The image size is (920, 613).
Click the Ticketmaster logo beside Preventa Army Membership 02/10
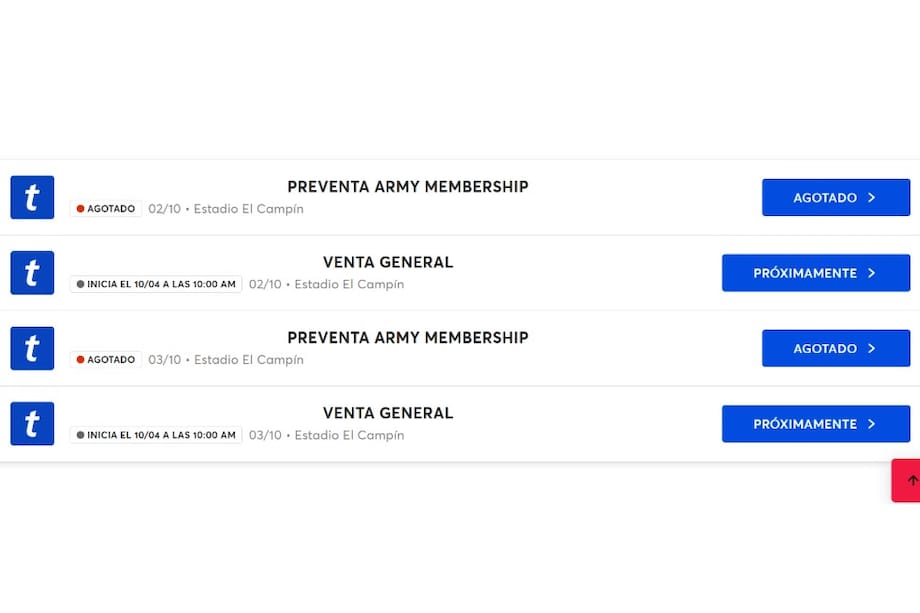click(x=31, y=197)
